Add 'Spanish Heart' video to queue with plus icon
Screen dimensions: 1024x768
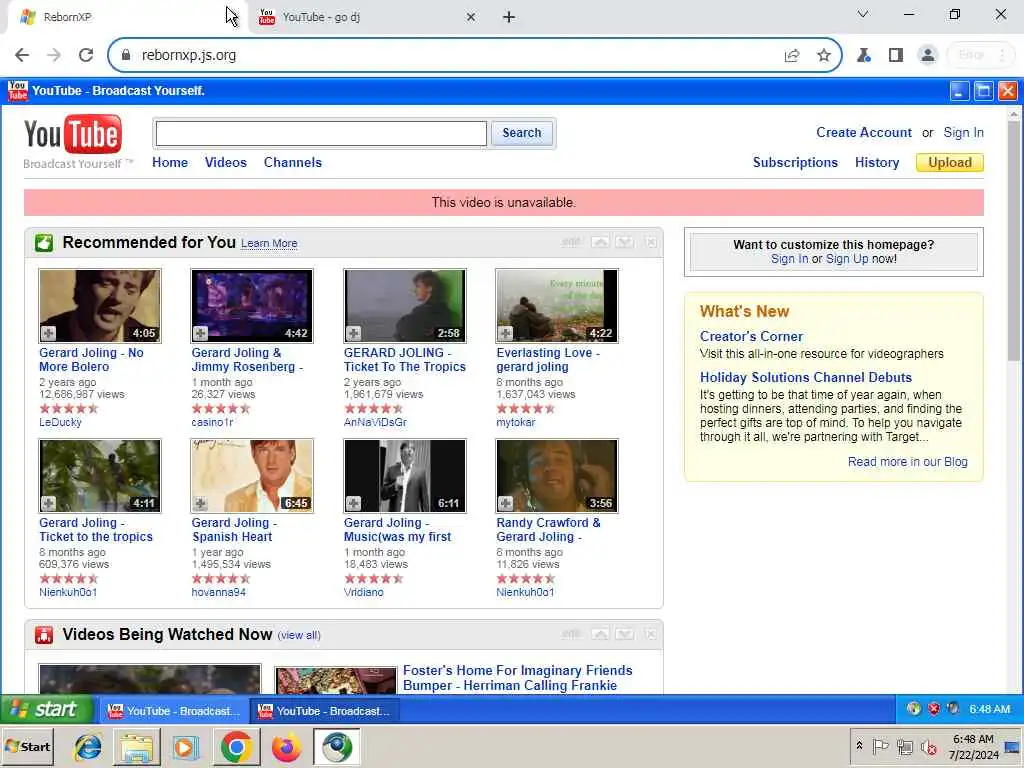tap(200, 503)
